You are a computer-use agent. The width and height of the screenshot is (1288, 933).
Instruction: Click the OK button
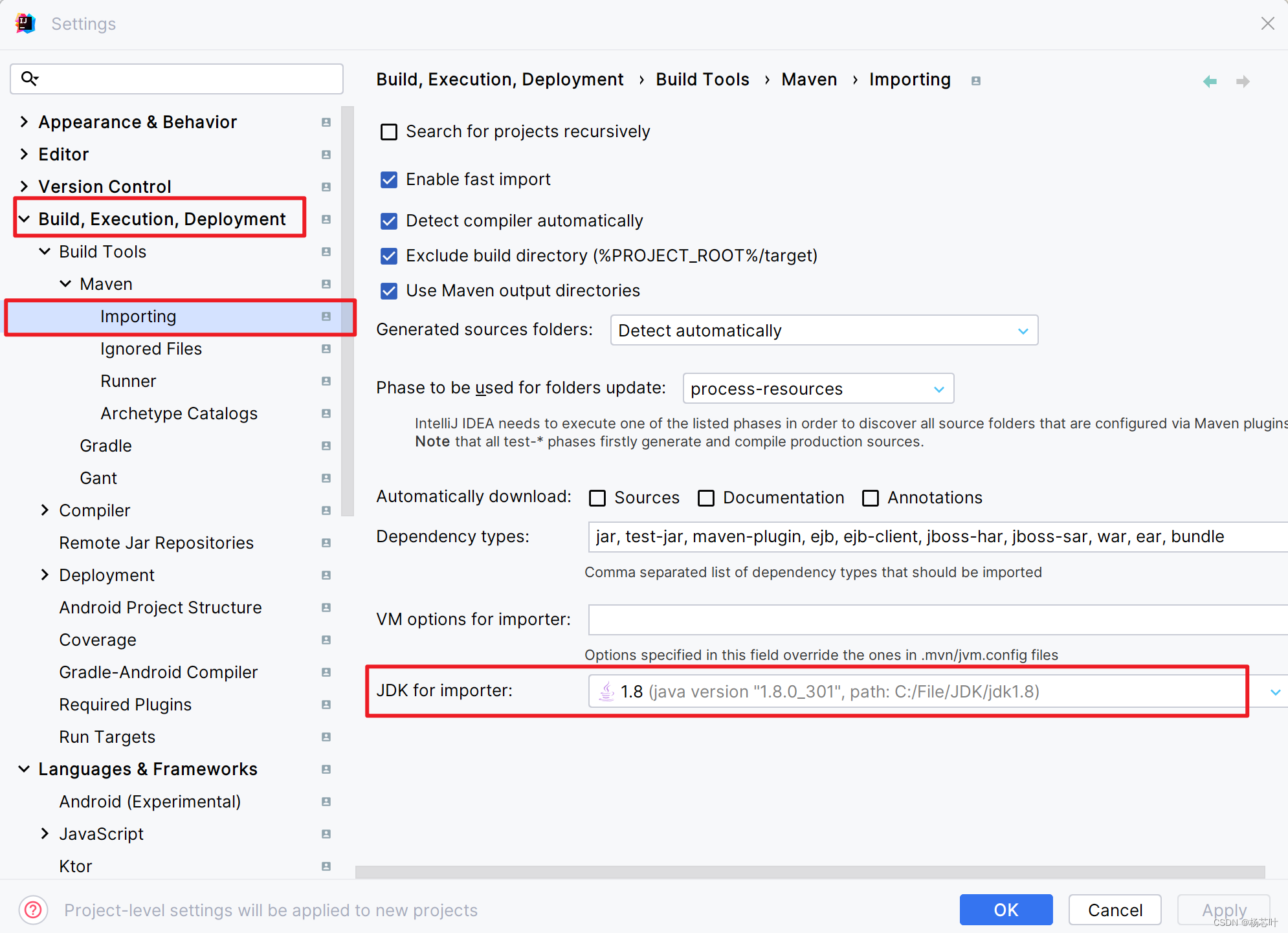tap(1005, 910)
